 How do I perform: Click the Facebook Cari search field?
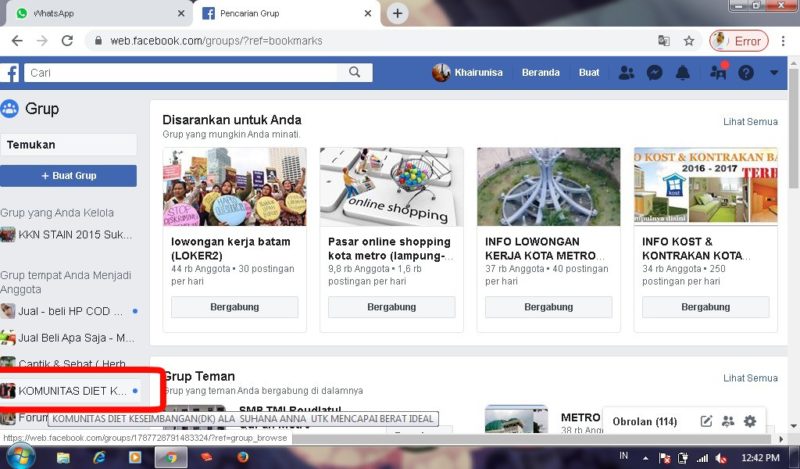coord(181,72)
